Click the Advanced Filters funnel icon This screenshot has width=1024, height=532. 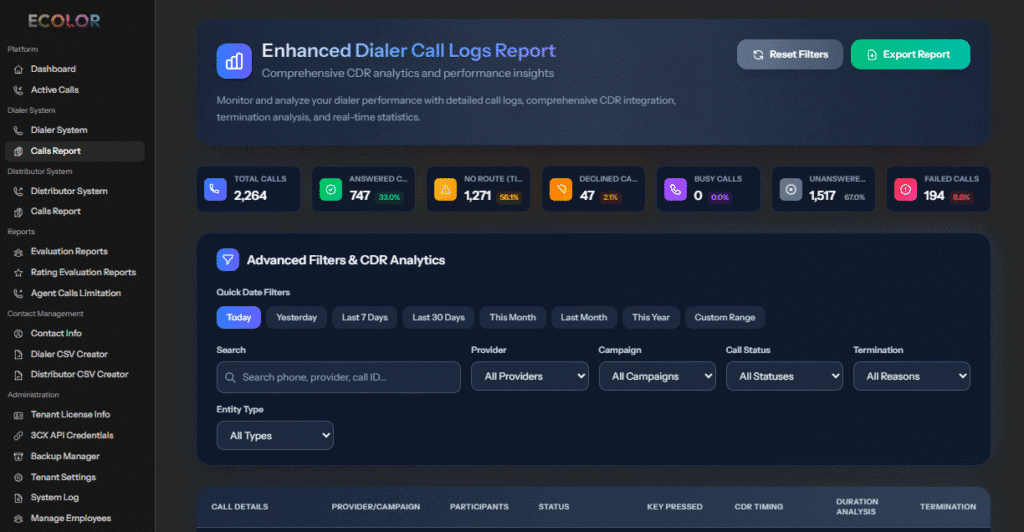click(228, 260)
